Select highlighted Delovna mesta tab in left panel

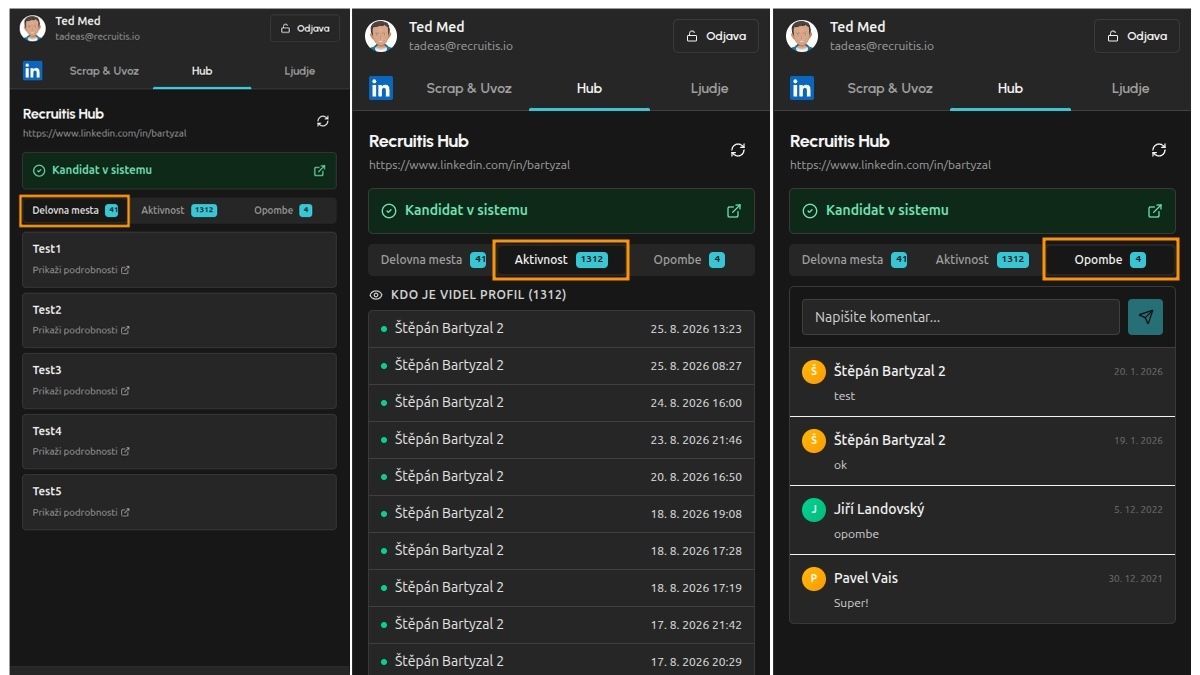75,211
